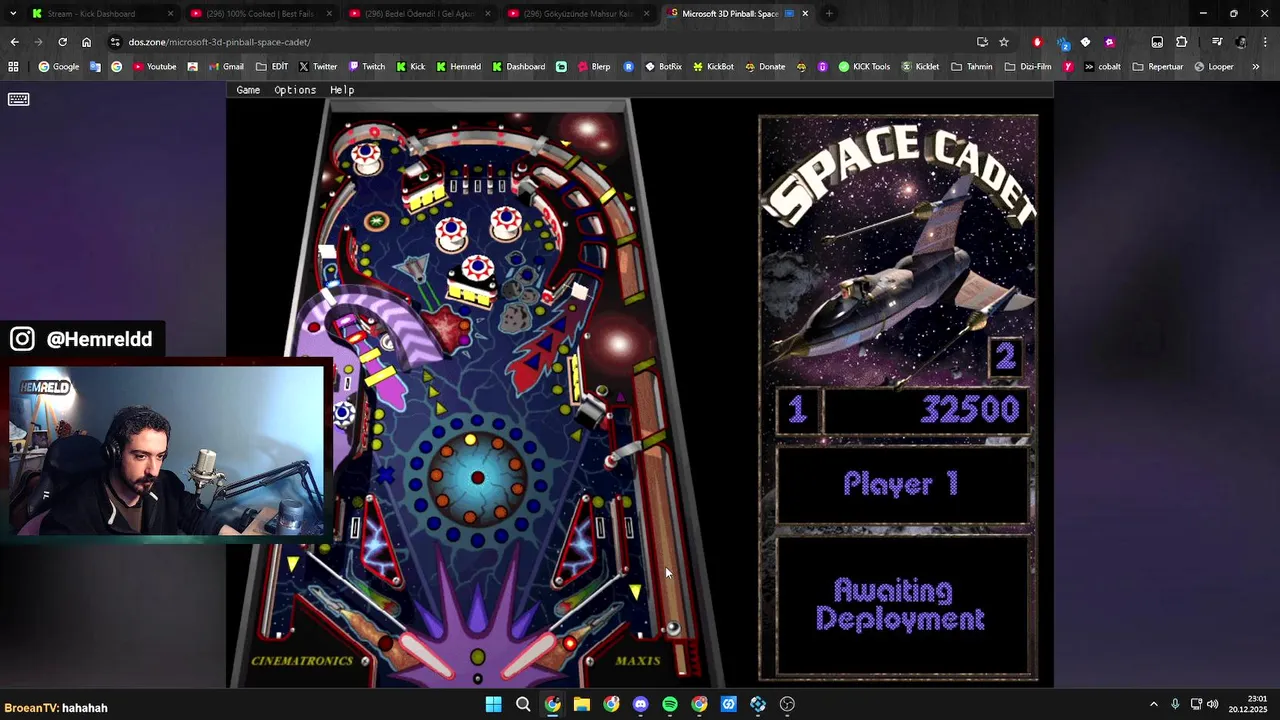
Task: Open the KickBot bookmark
Action: [x=712, y=67]
